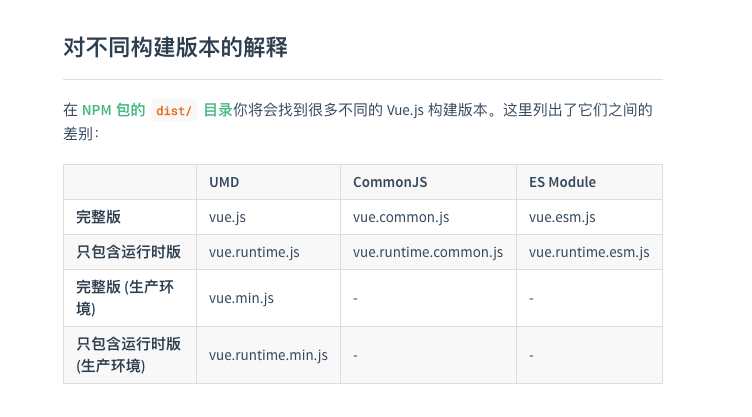Click the dist/ code label
The image size is (752, 417).
[174, 111]
